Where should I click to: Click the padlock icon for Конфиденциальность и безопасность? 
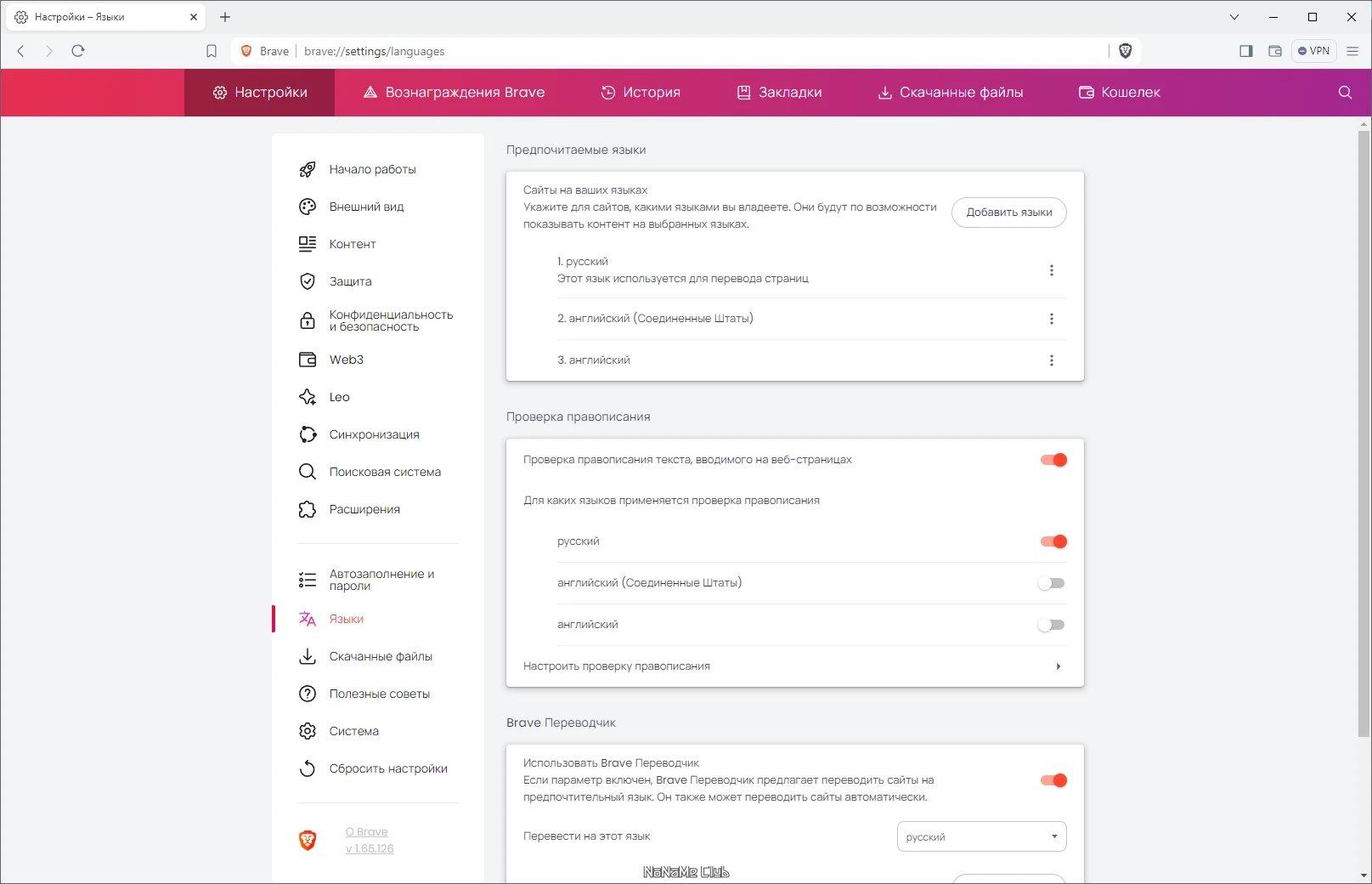coord(308,320)
